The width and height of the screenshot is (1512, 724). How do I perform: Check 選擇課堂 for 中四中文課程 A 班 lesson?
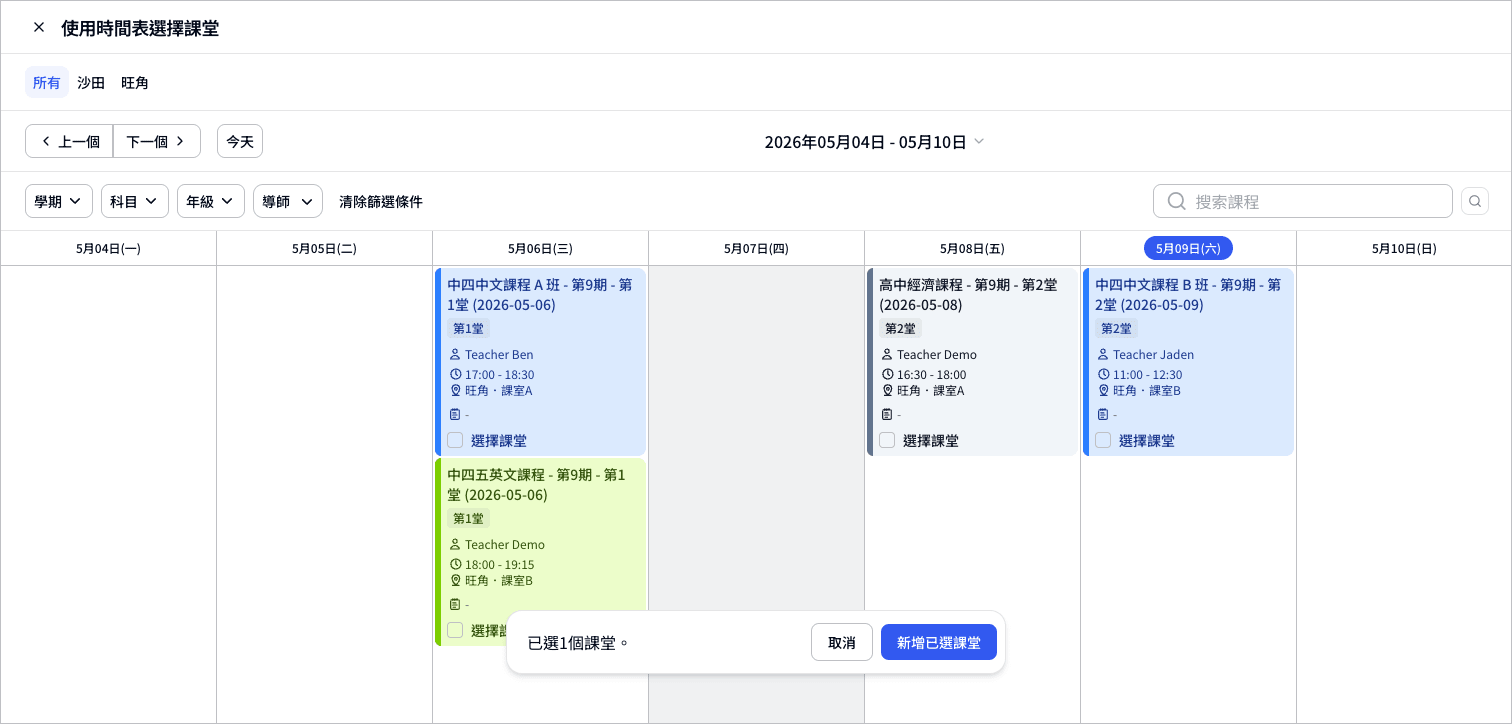(455, 440)
